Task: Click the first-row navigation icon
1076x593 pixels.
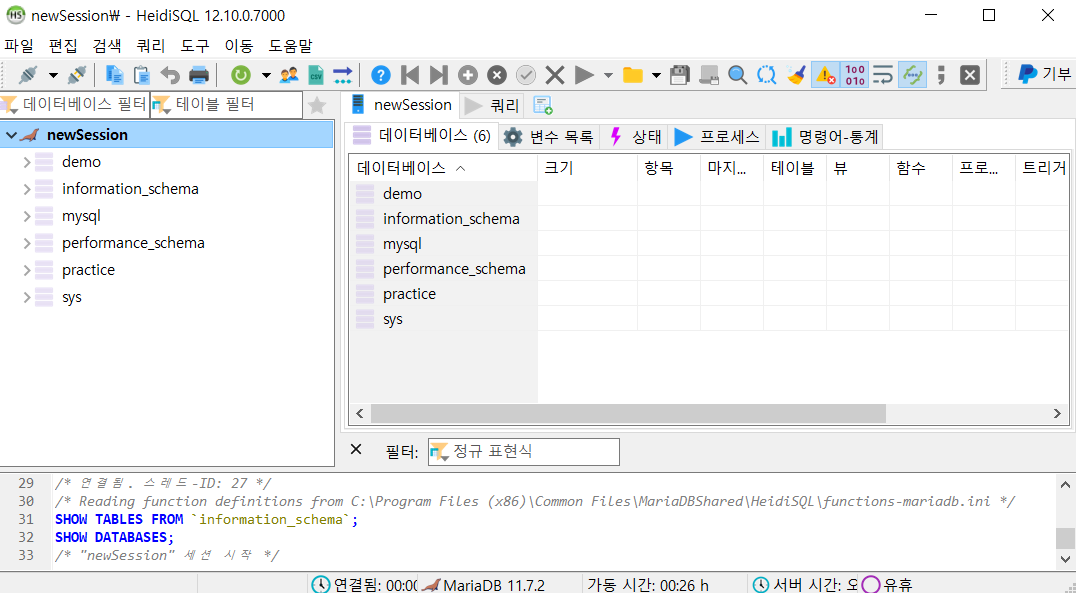Action: click(410, 75)
